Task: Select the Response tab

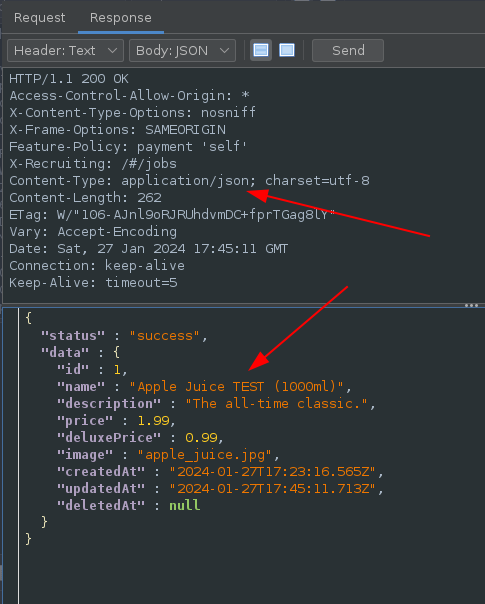Action: point(121,18)
